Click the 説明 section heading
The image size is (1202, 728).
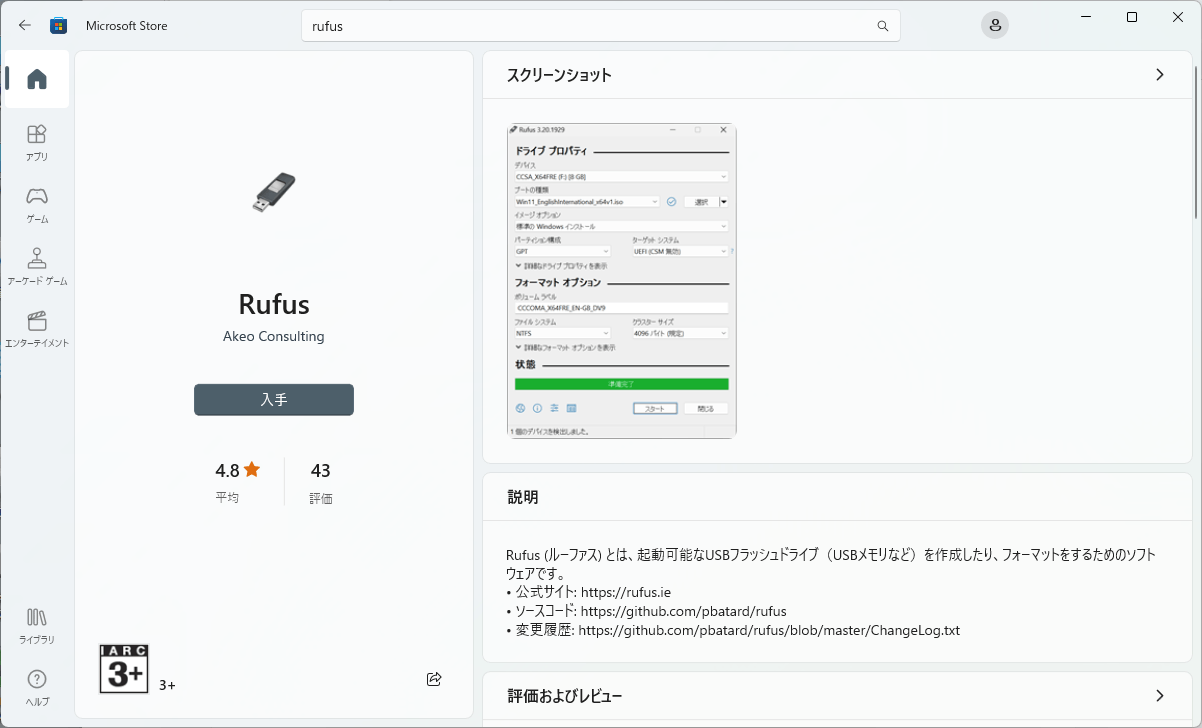[x=523, y=496]
